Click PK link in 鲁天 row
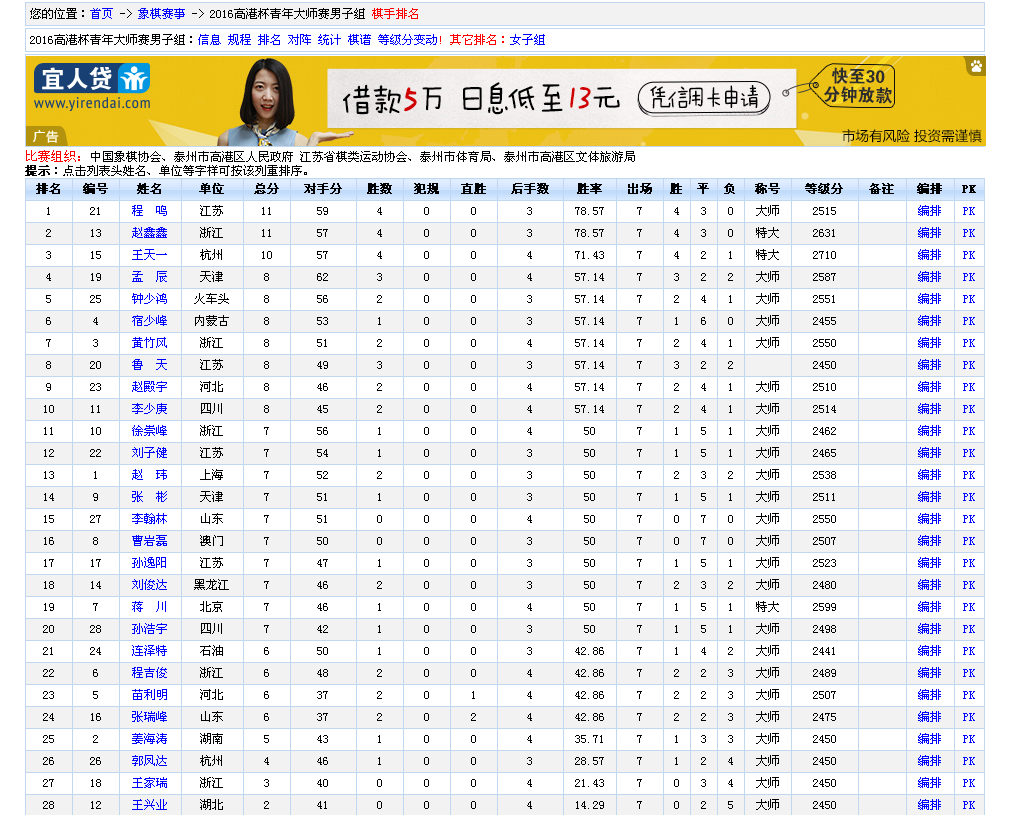This screenshot has width=1011, height=815. coord(968,365)
